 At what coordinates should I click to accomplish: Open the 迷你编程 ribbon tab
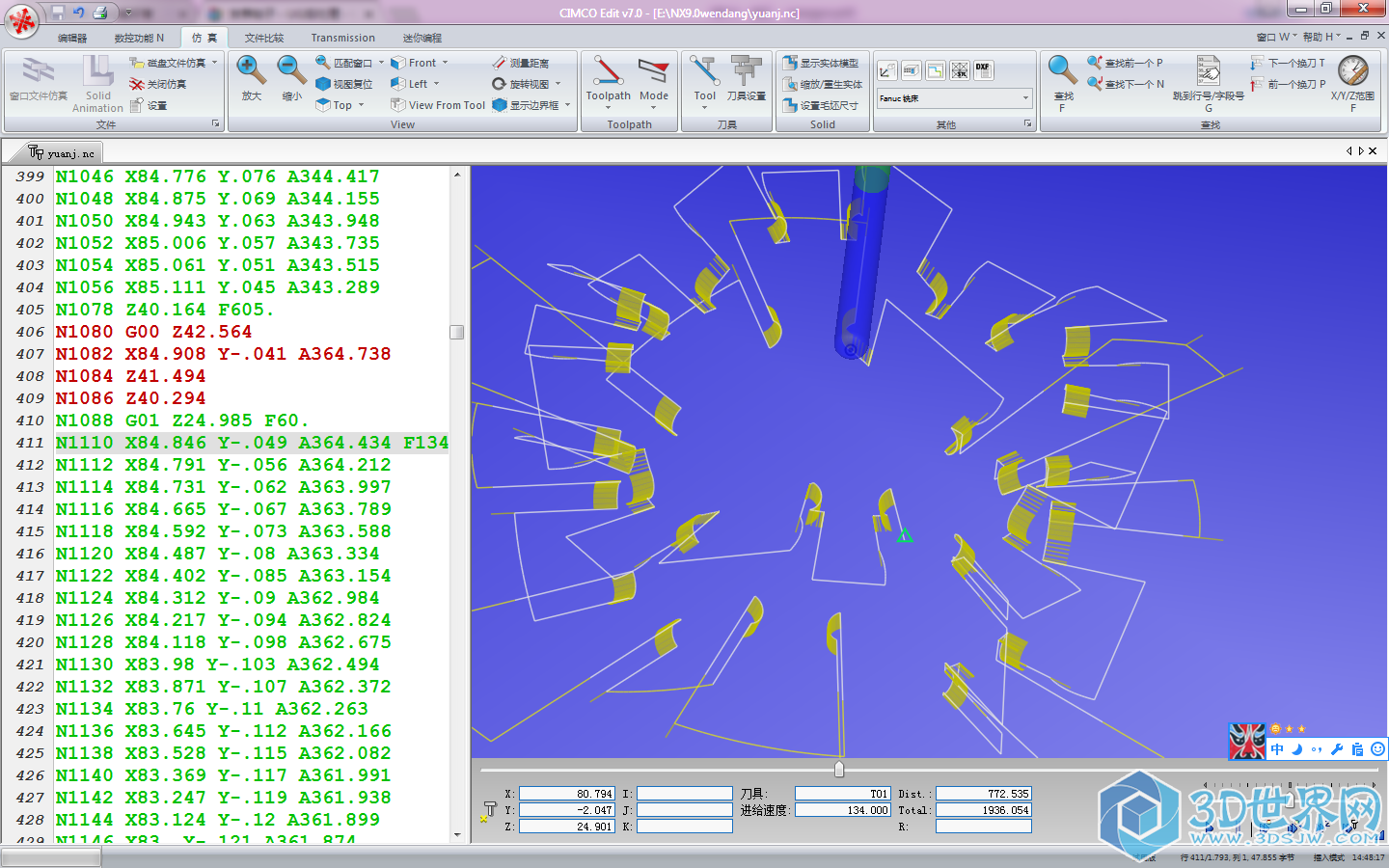[422, 38]
